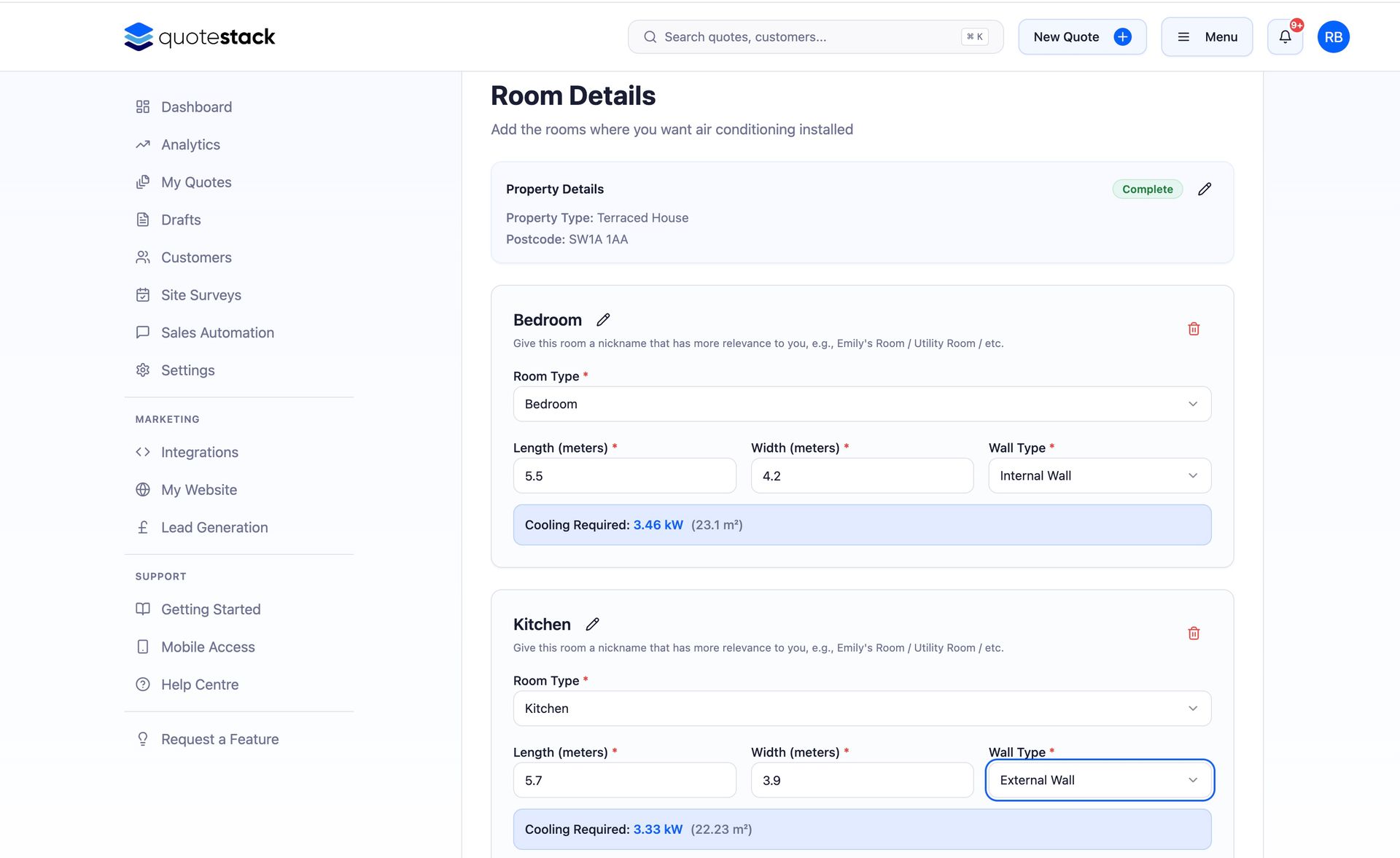
Task: Open the hamburger Menu button
Action: click(x=1207, y=37)
